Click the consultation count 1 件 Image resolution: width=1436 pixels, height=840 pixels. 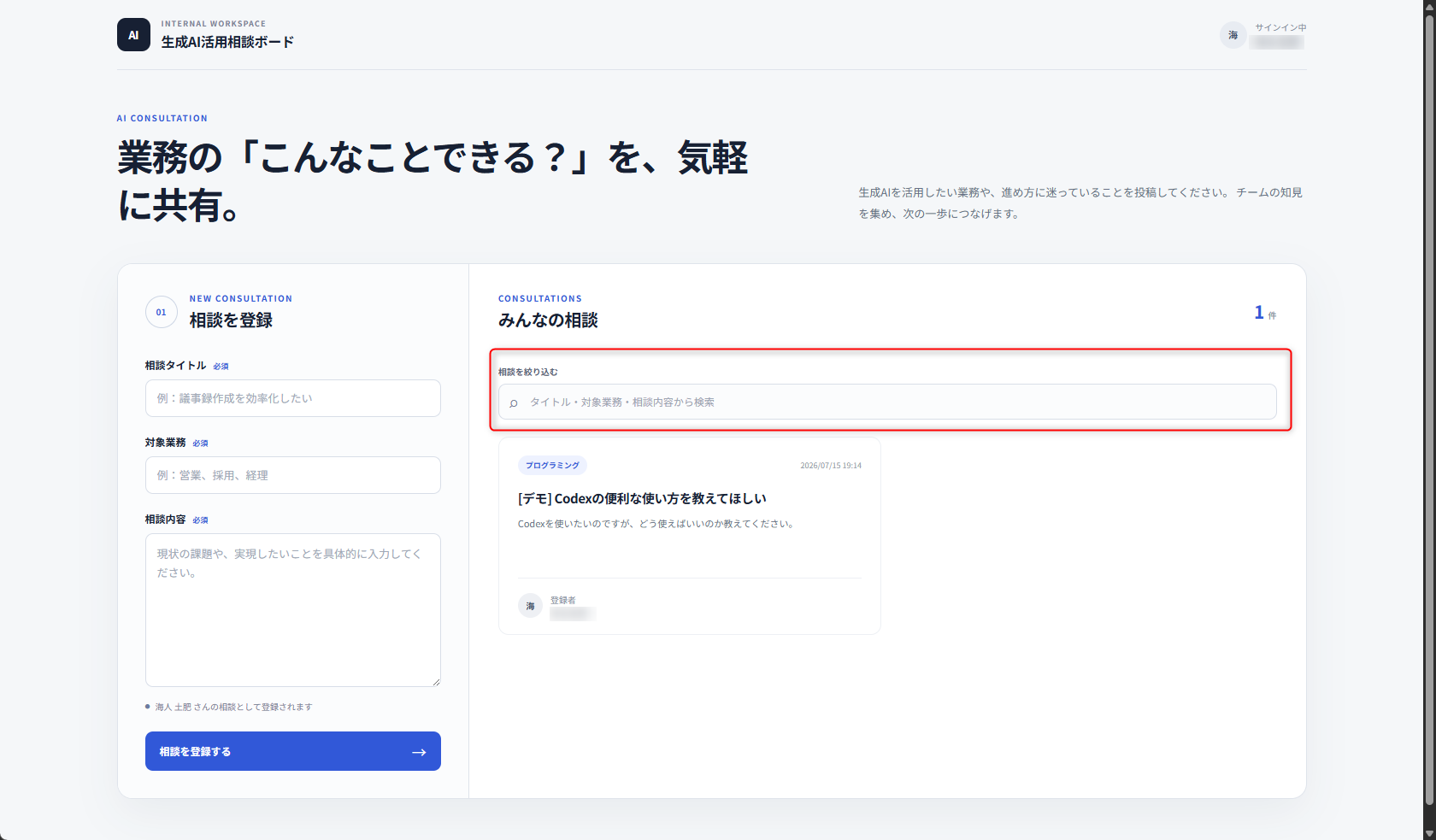[x=1265, y=313]
